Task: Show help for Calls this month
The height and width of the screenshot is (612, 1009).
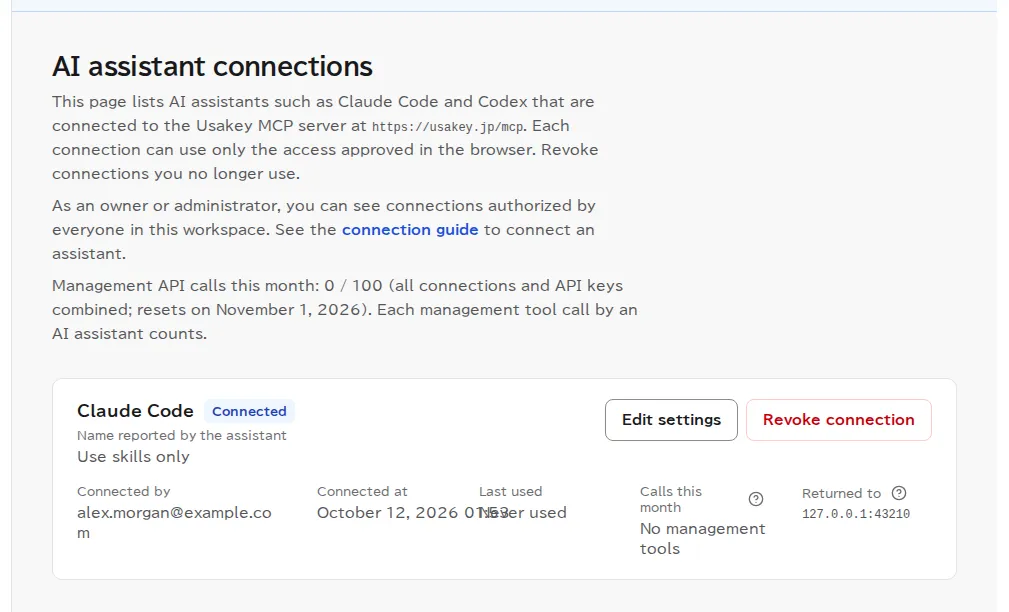Action: (755, 499)
